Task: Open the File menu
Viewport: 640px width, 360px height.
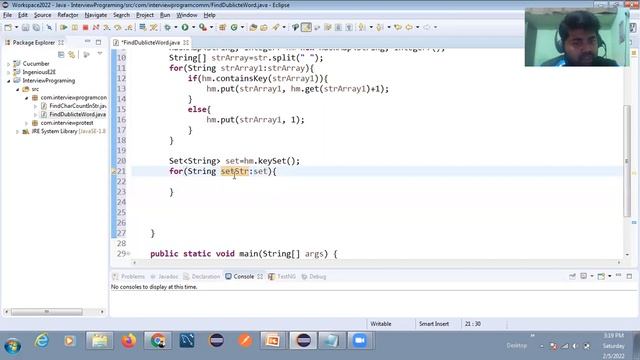Action: pyautogui.click(x=7, y=15)
